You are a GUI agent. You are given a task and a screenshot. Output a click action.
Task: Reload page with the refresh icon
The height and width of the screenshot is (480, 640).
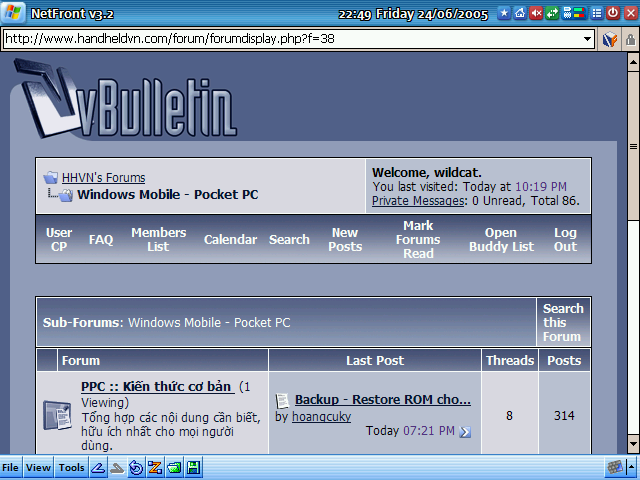pos(136,467)
